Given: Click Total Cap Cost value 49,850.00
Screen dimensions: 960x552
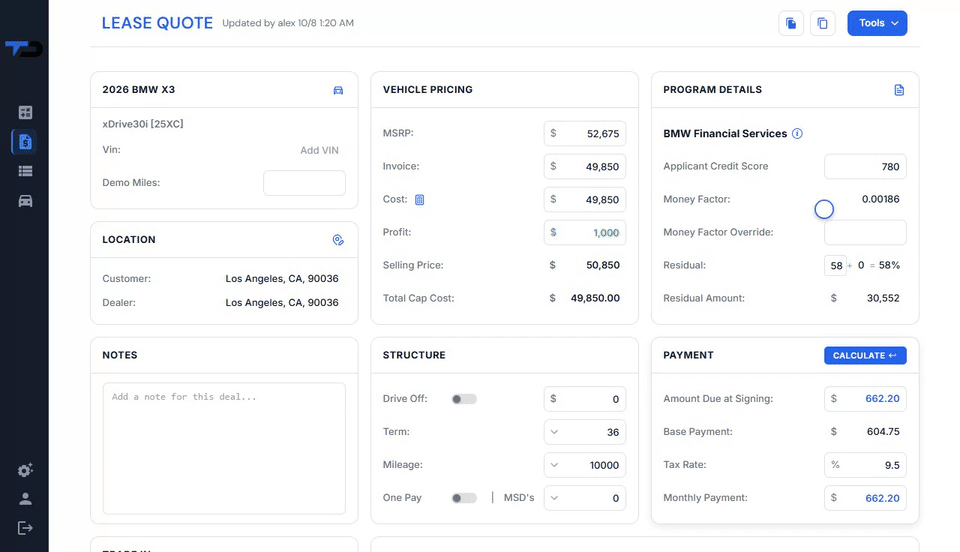Looking at the screenshot, I should click(595, 298).
